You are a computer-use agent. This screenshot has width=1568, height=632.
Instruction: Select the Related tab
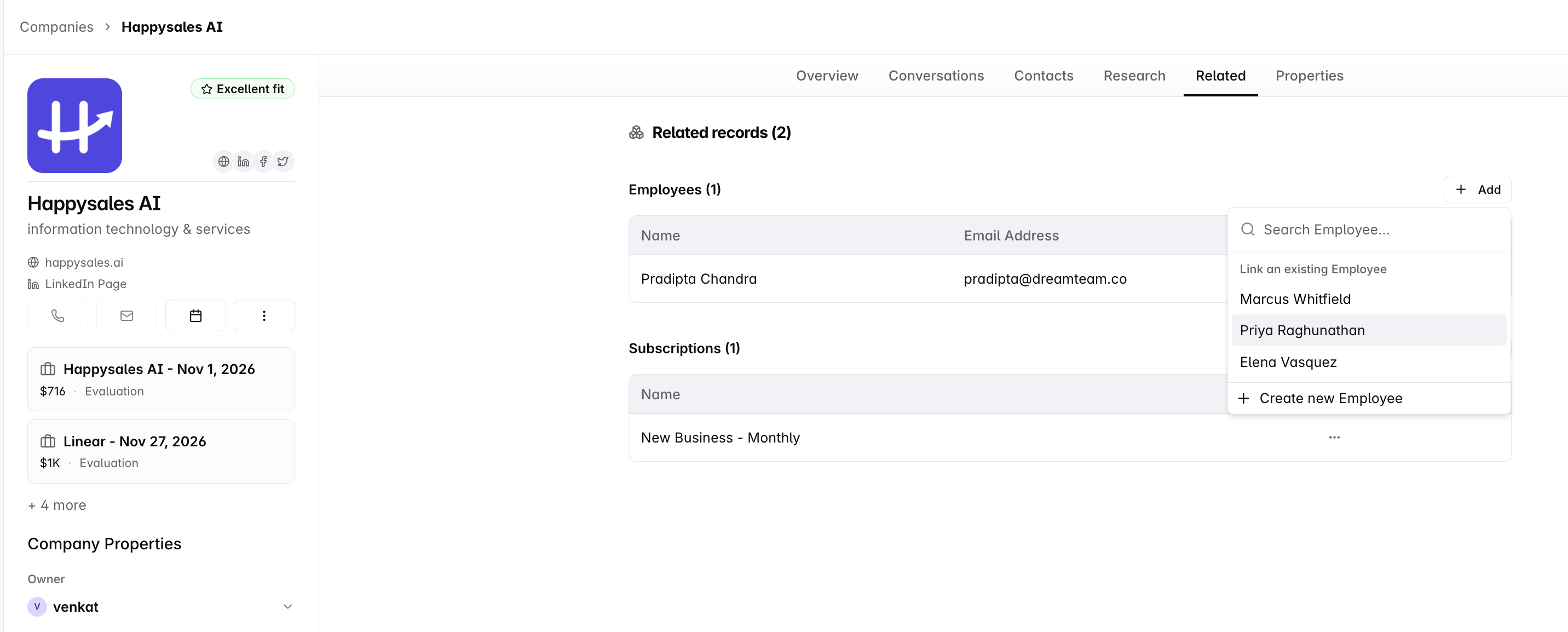pos(1220,76)
